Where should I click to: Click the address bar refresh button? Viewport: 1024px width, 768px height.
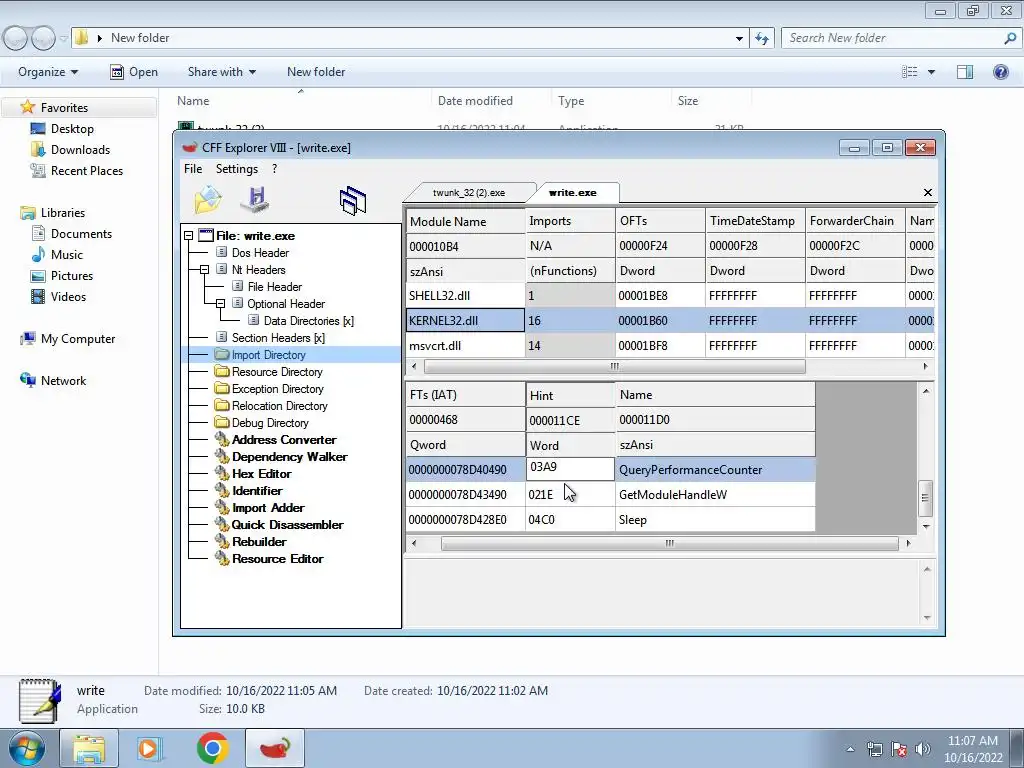(x=762, y=39)
